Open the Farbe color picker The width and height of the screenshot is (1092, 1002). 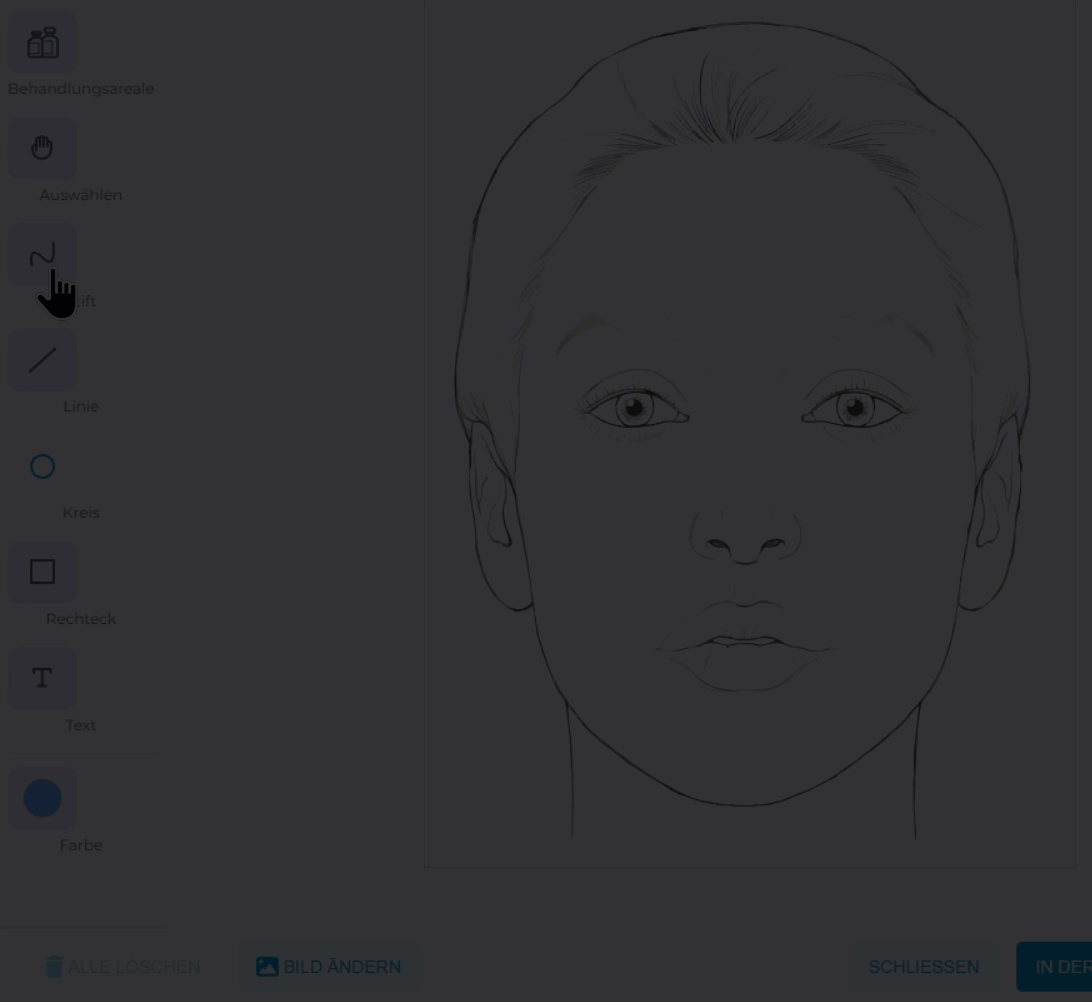click(x=42, y=798)
